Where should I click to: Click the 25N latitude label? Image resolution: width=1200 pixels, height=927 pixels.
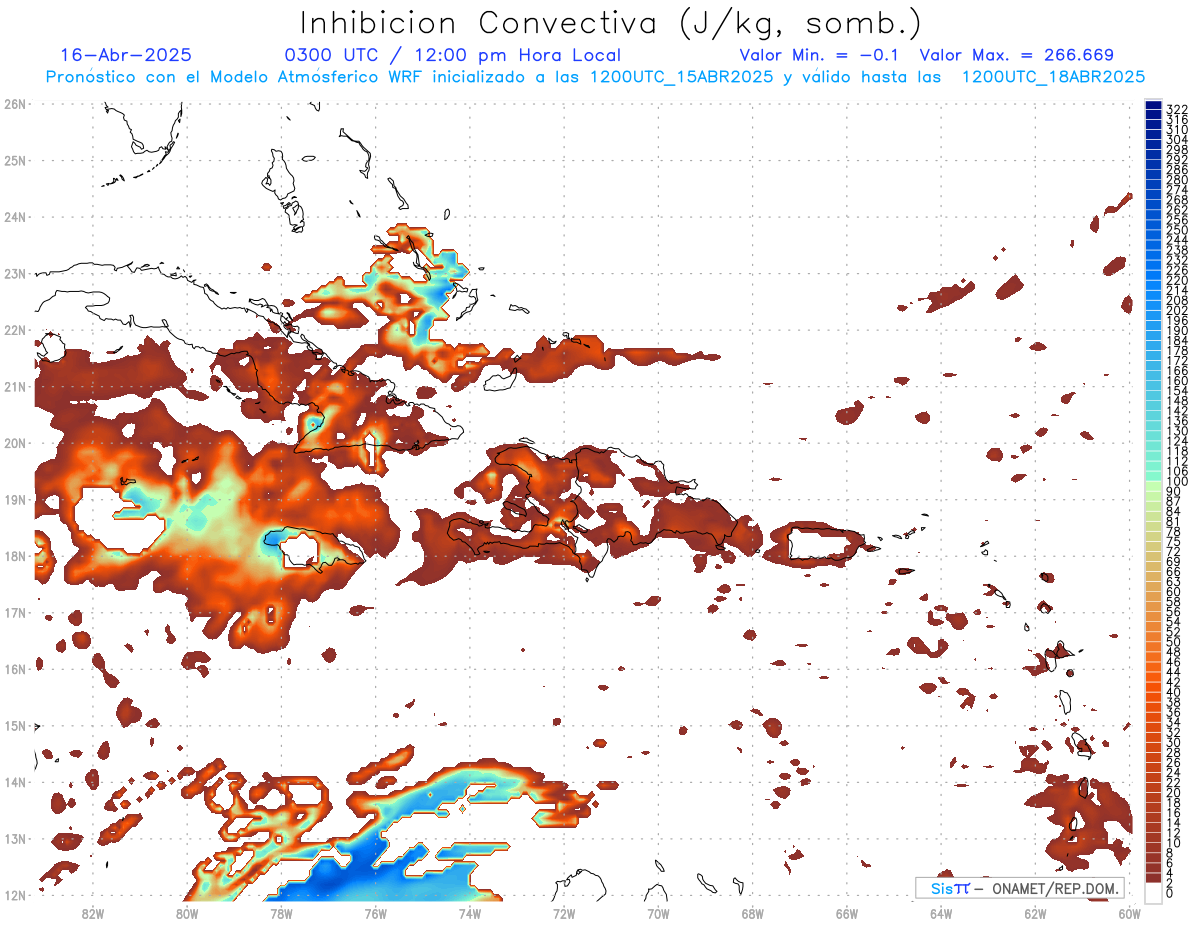click(x=14, y=160)
